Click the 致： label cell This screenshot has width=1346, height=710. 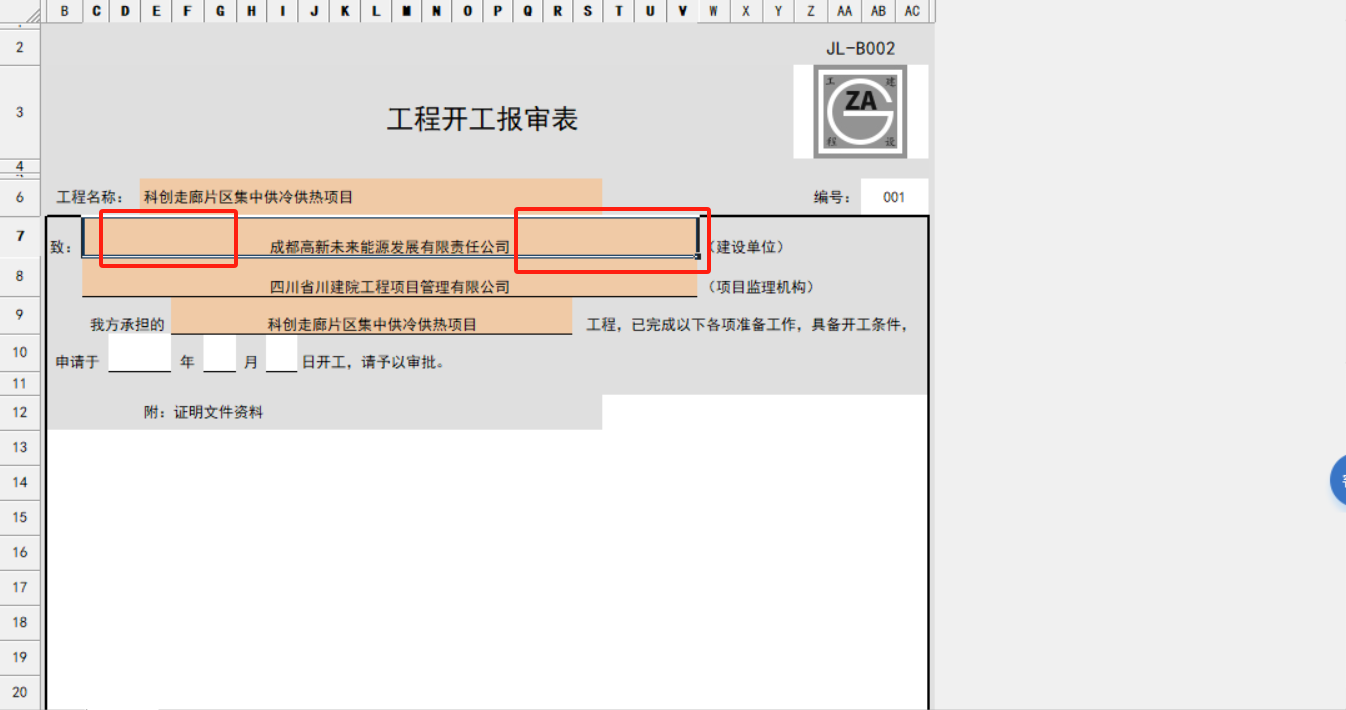point(62,247)
